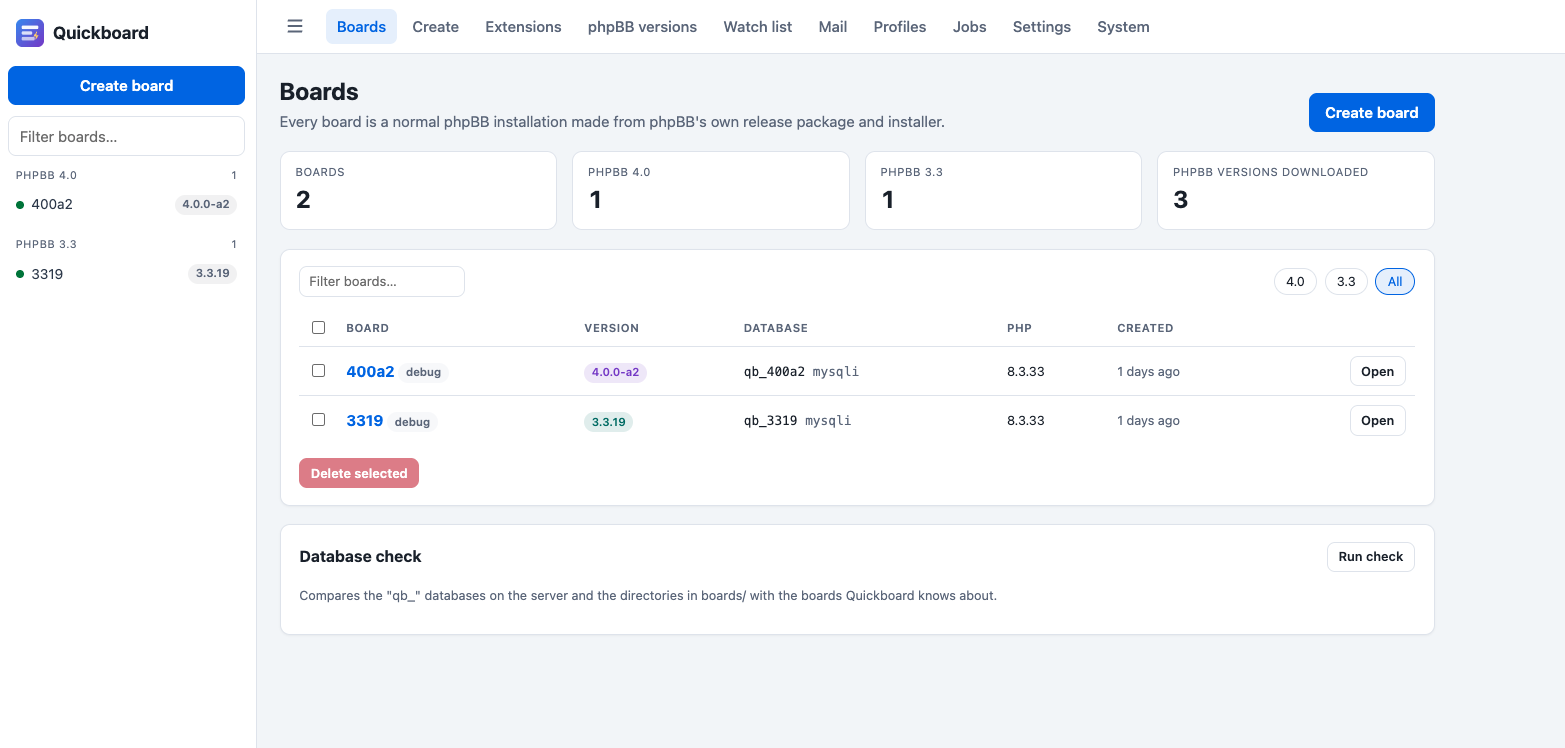Filter table to 4.0 boards
The height and width of the screenshot is (748, 1565).
(1295, 282)
